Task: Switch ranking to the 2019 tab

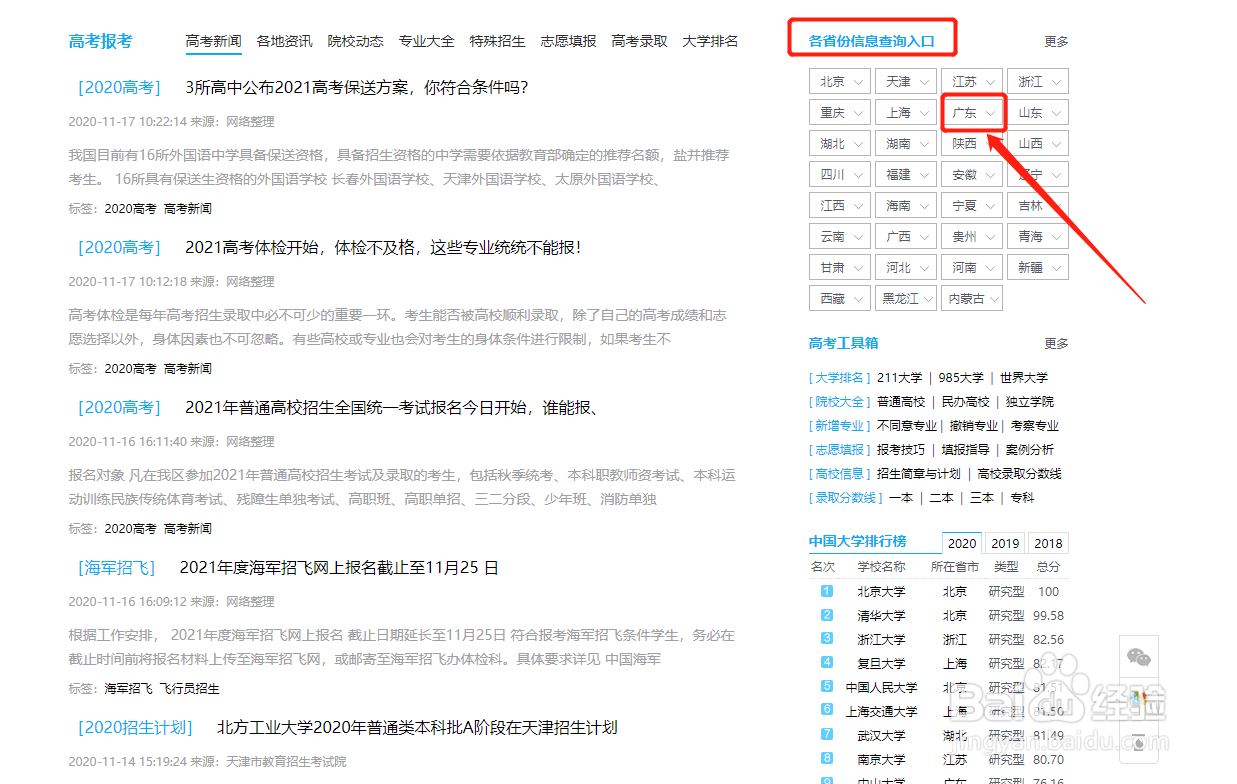Action: [x=1004, y=542]
